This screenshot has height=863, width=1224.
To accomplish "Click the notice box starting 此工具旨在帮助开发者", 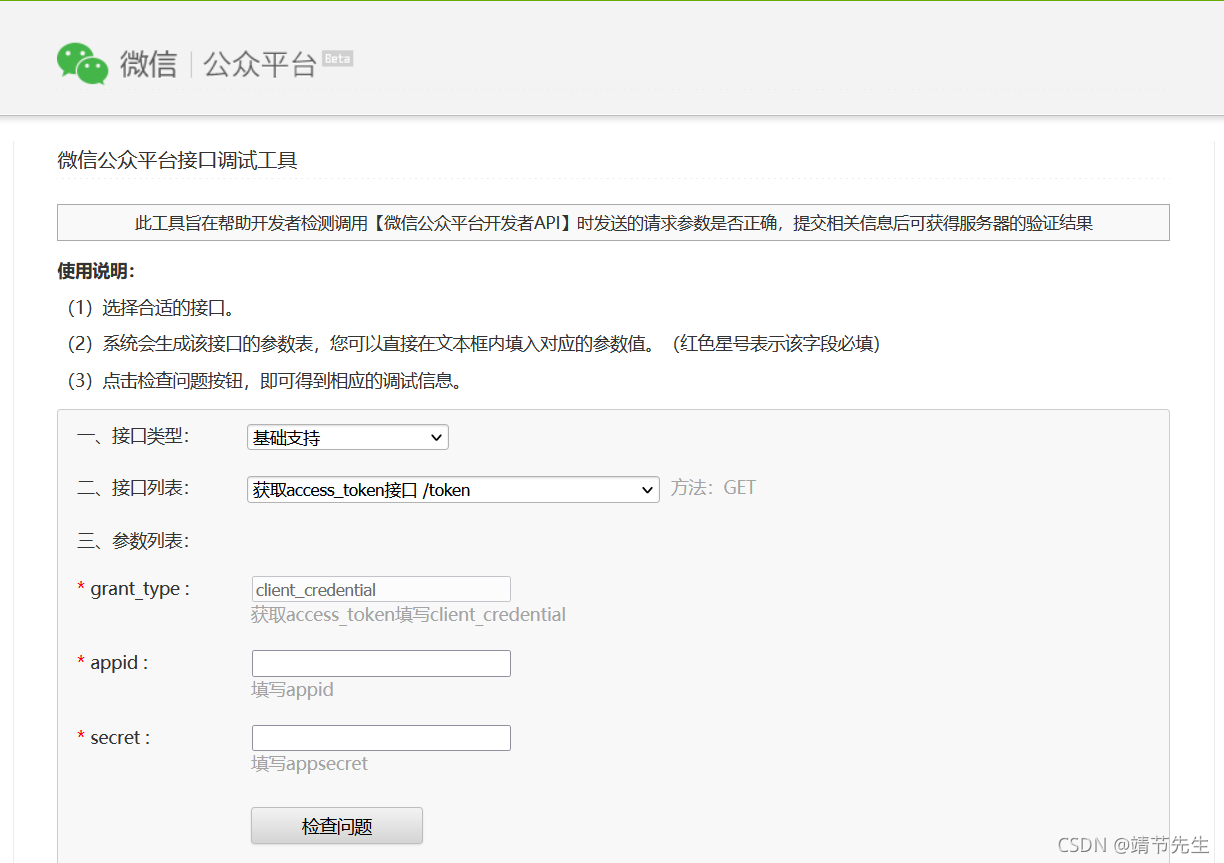I will [x=613, y=223].
